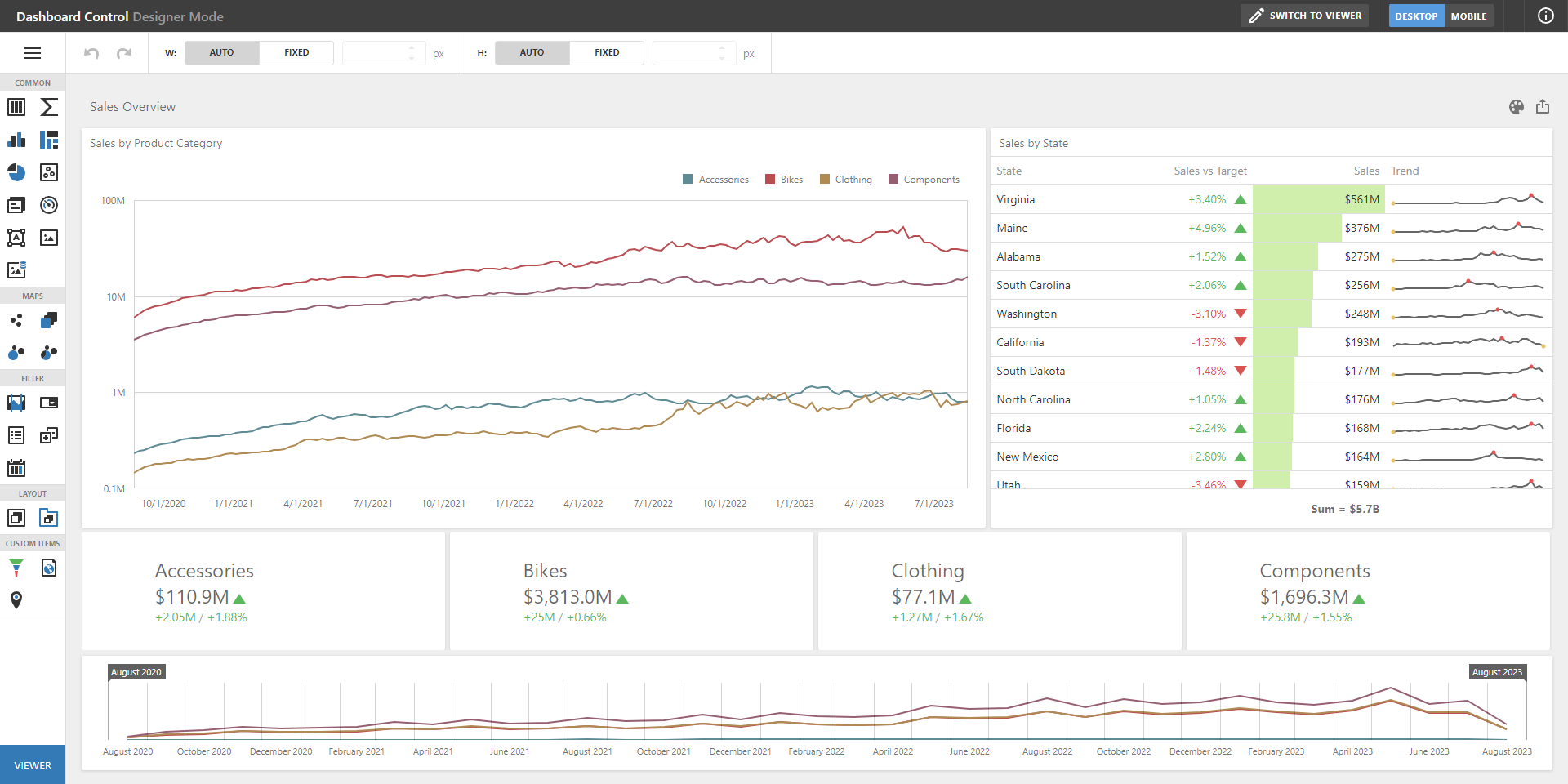Open the info icon in header
Screen dimensions: 1568x784
pyautogui.click(x=1546, y=16)
